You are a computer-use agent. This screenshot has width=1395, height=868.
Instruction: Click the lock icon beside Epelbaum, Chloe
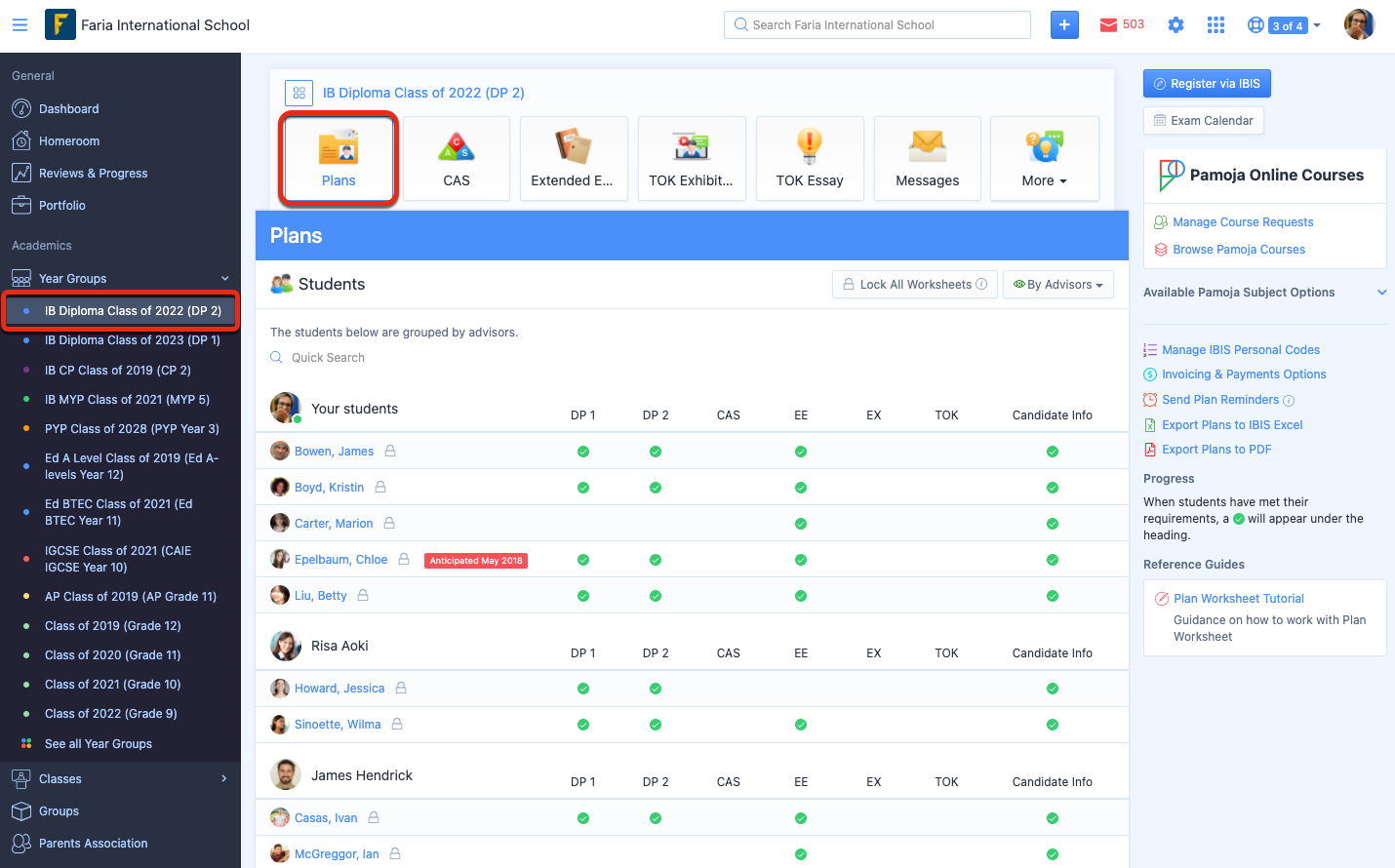404,560
